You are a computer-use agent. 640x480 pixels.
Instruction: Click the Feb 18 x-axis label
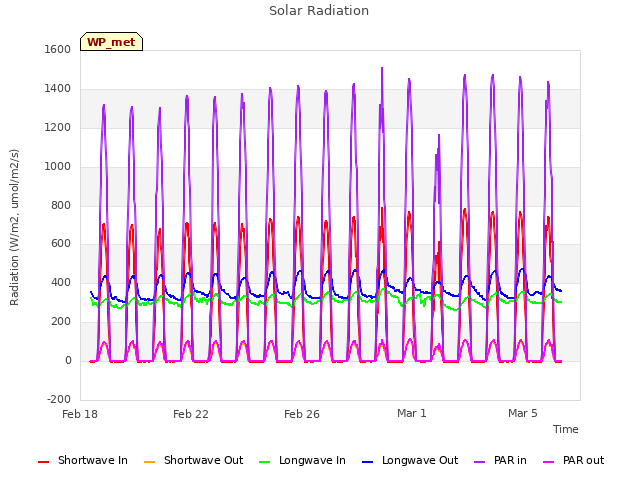80,414
